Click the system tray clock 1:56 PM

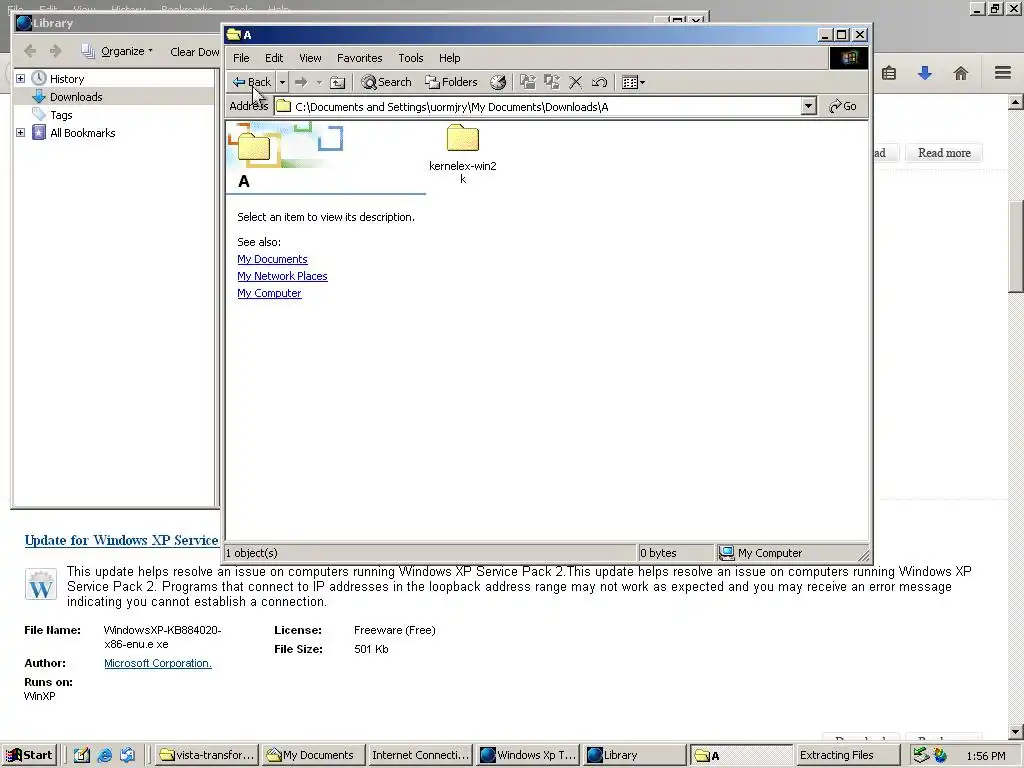pos(985,756)
